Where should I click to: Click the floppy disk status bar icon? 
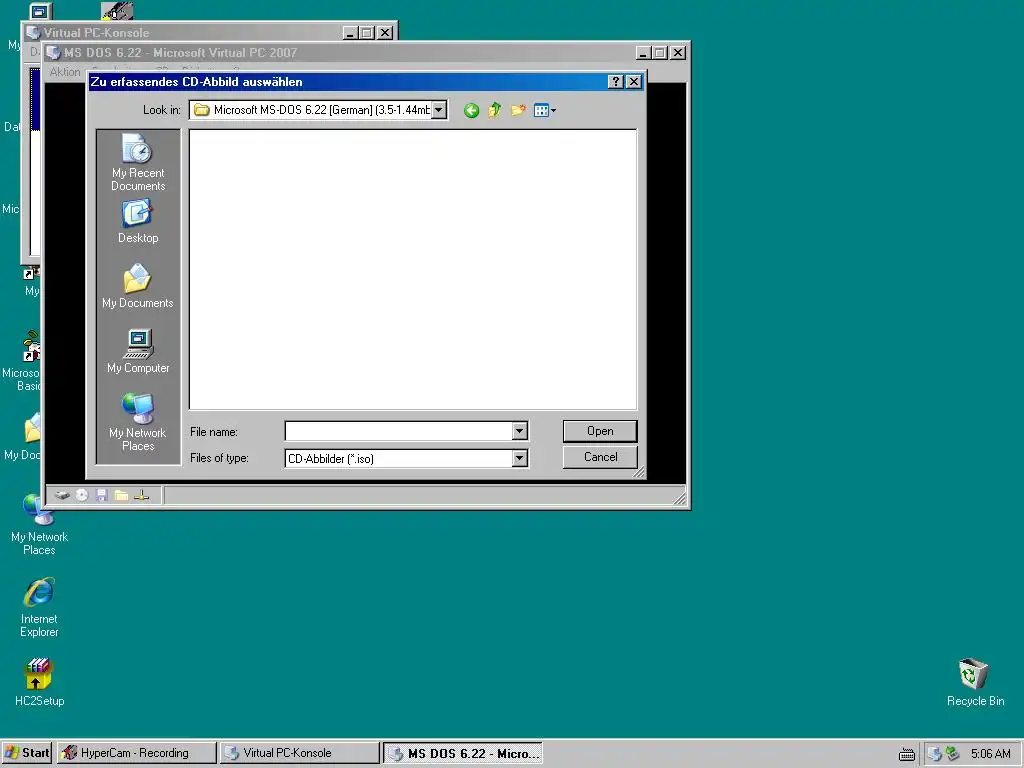101,495
